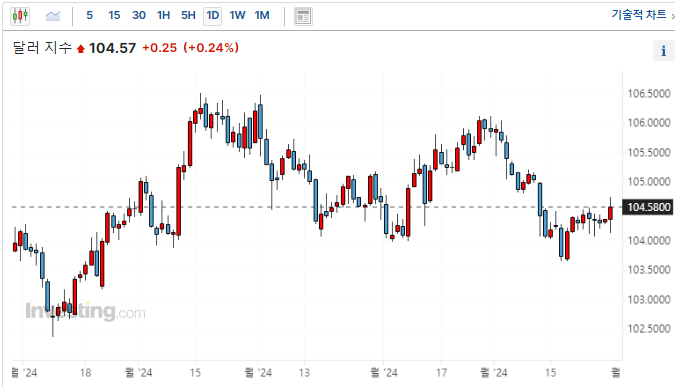Click the (+0.24%) percent change

211,48
